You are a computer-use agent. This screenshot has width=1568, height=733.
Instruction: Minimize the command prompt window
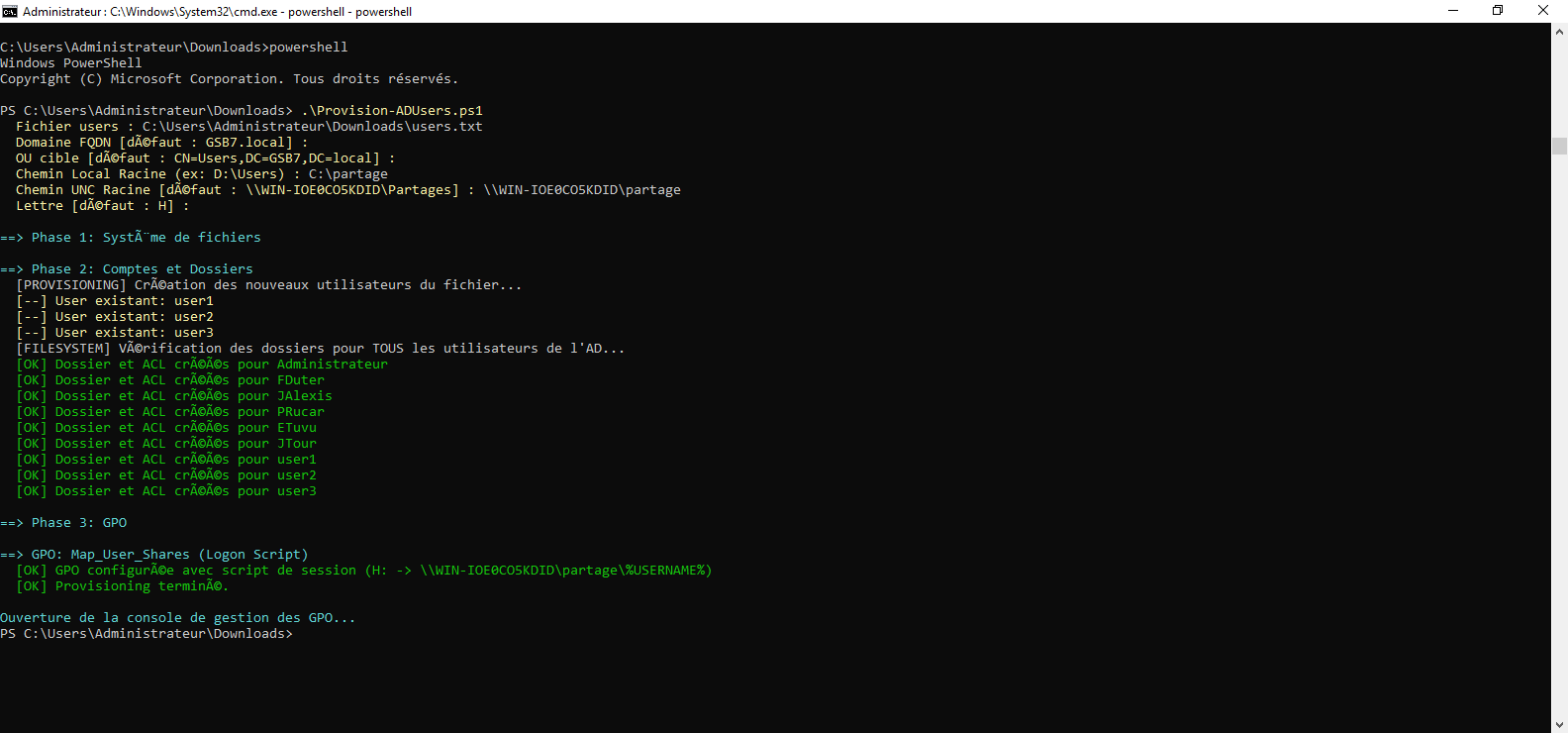(x=1453, y=11)
